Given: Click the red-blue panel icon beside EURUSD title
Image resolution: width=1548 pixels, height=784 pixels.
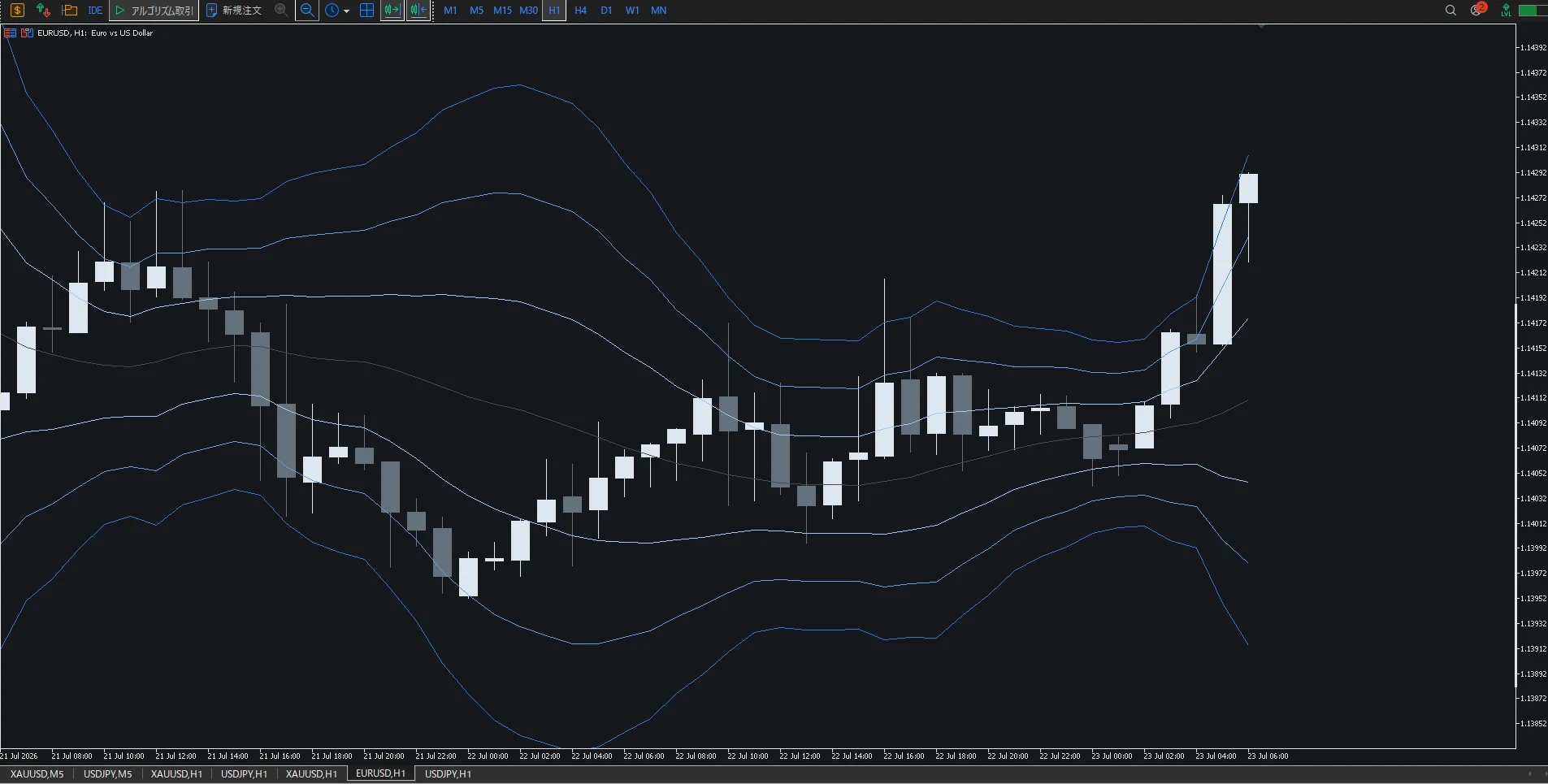Looking at the screenshot, I should click(27, 33).
